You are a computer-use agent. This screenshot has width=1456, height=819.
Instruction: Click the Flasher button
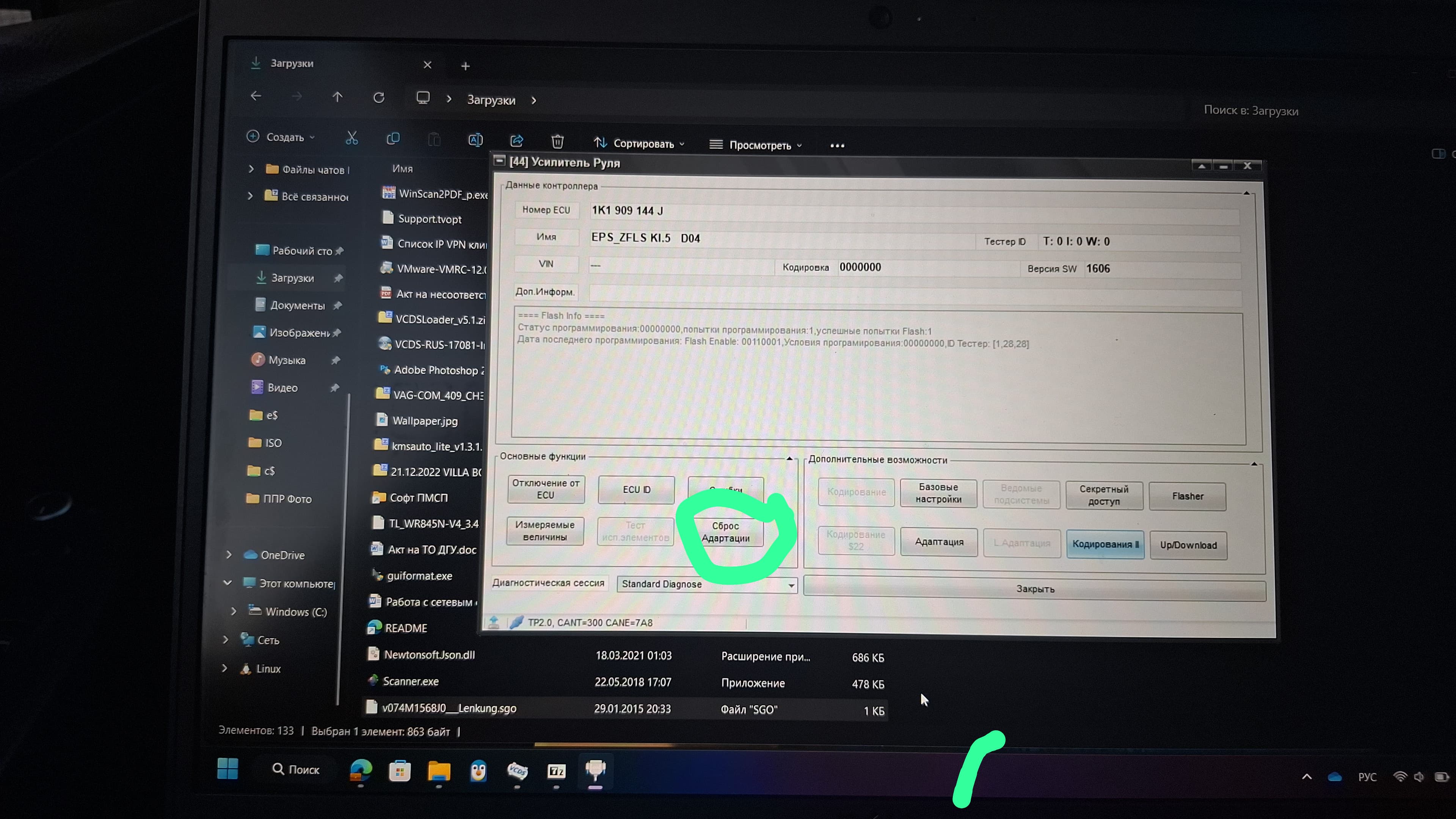click(x=1187, y=496)
